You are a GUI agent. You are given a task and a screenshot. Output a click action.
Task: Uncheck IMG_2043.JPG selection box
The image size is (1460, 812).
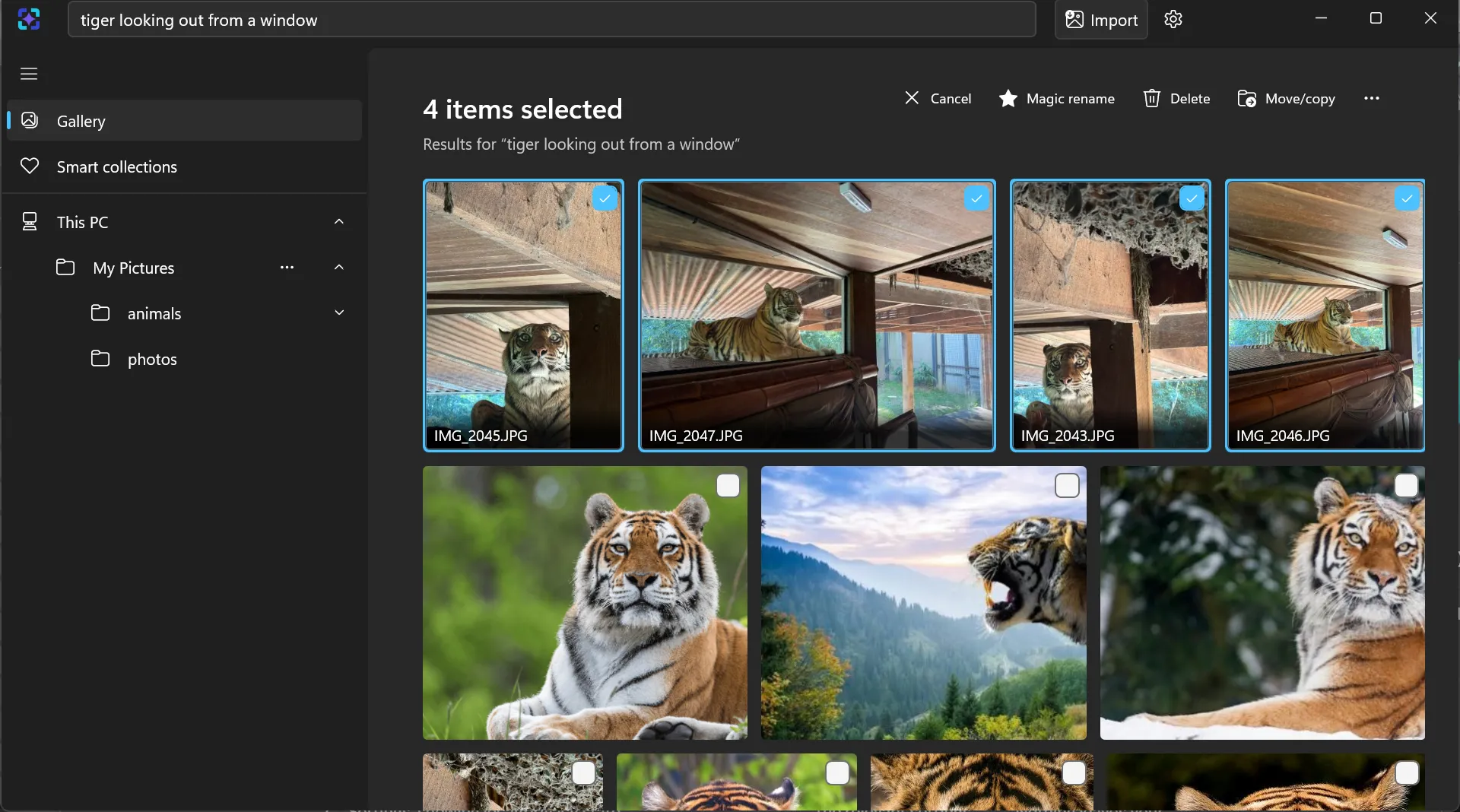pyautogui.click(x=1192, y=198)
